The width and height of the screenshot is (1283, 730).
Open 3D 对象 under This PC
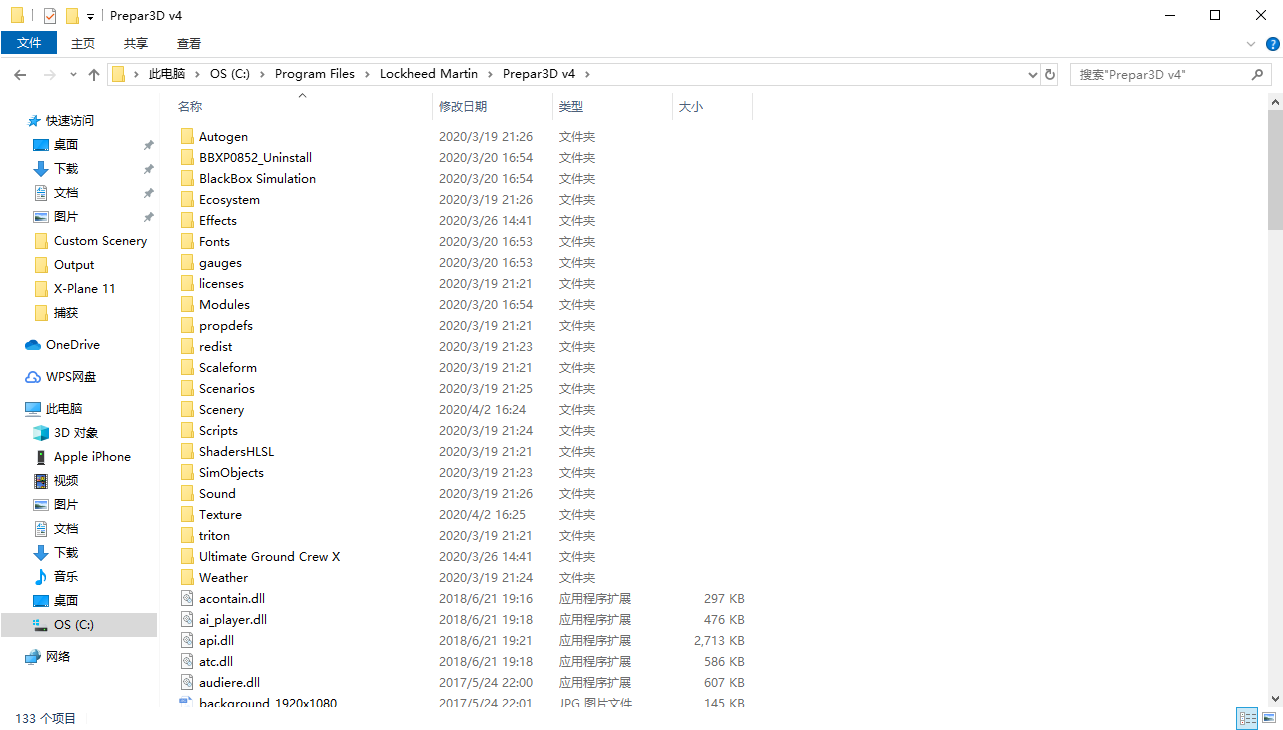point(76,433)
